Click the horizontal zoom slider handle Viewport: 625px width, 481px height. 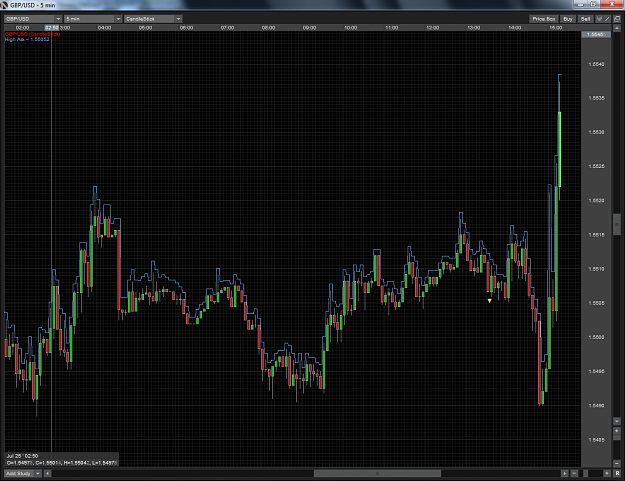(586, 473)
